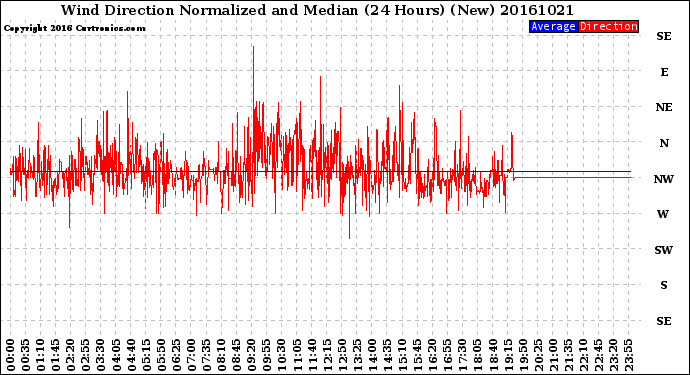Click the chart title text
690x375 pixels.
point(317,10)
